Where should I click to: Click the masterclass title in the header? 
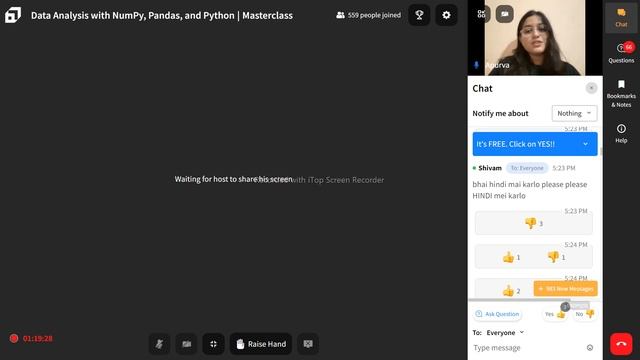(162, 16)
